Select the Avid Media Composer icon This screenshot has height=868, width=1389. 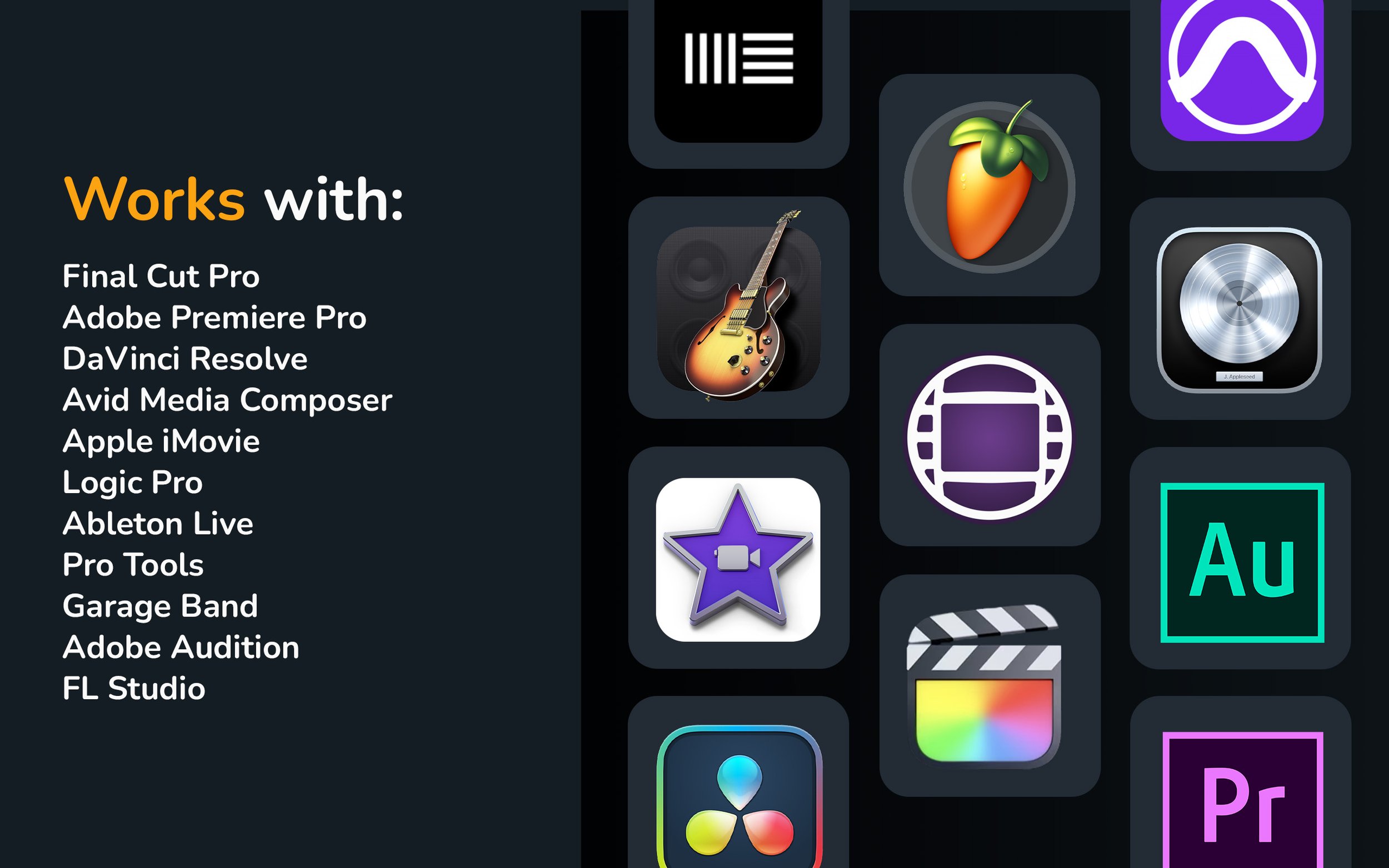tap(990, 437)
